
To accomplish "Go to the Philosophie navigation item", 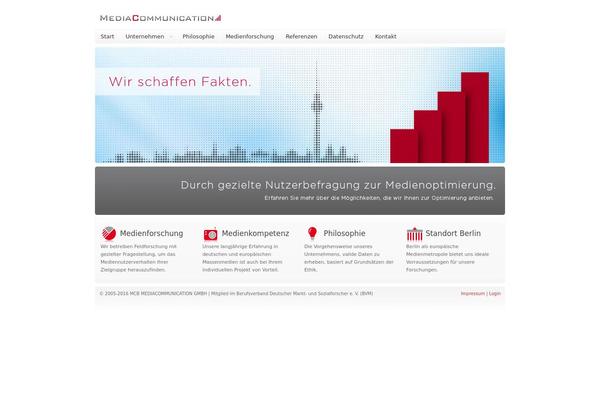I will coord(198,36).
